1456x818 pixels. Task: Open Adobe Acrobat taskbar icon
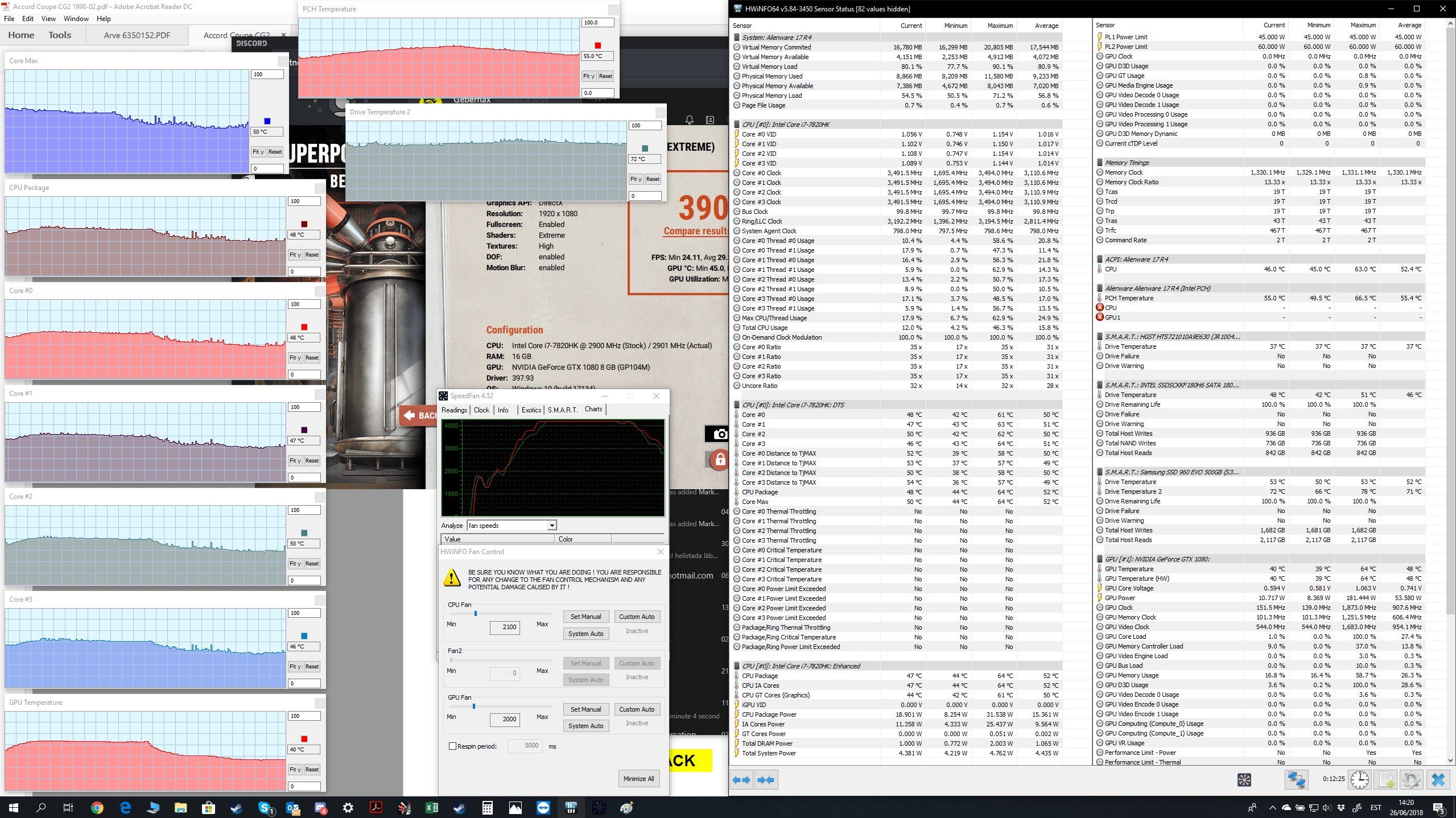376,808
